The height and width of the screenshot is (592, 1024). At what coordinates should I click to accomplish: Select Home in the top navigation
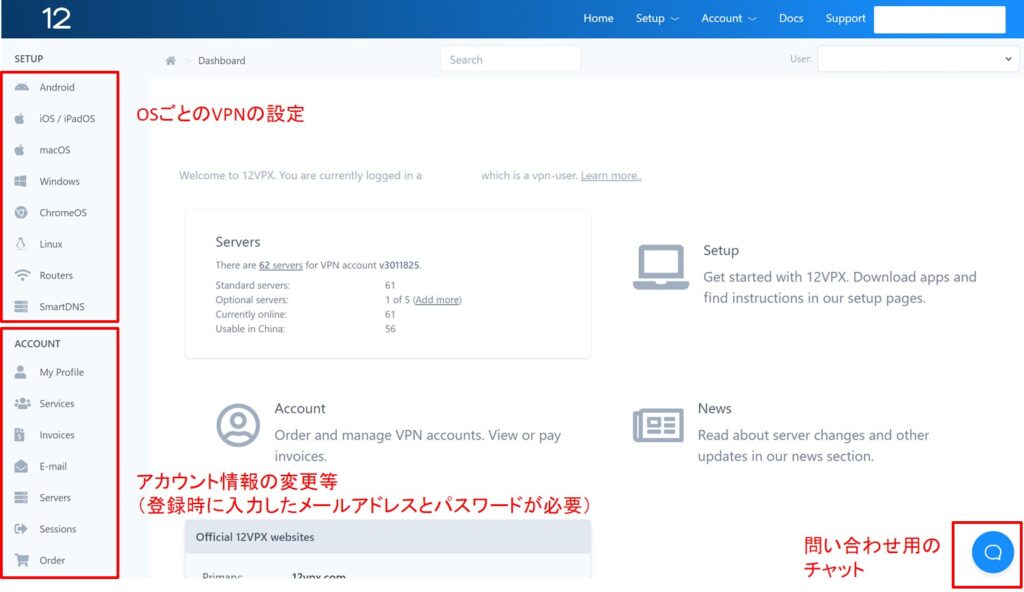point(598,18)
